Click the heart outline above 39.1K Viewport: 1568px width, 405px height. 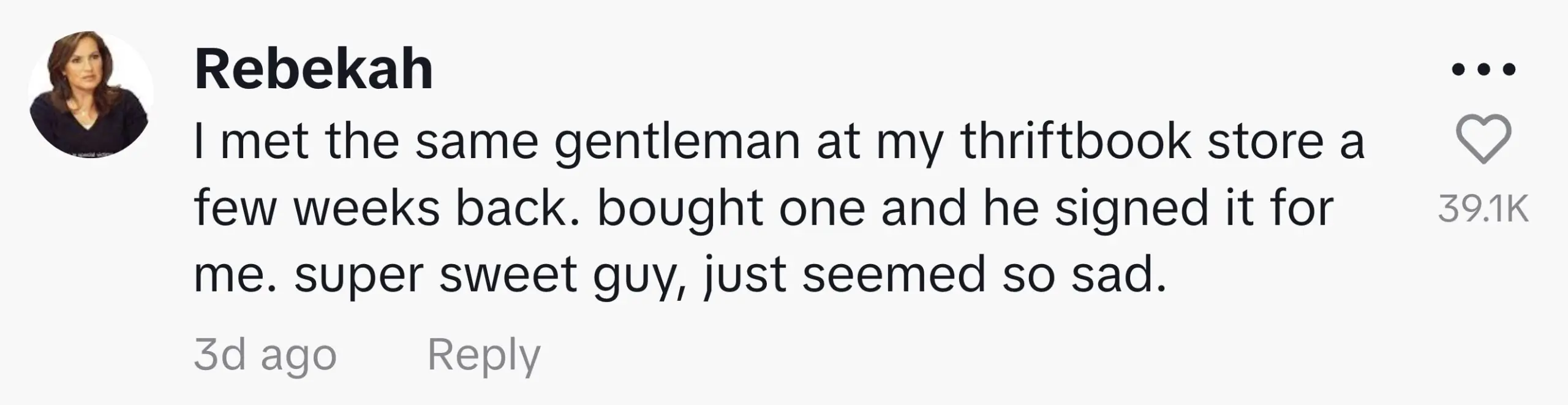click(1483, 139)
